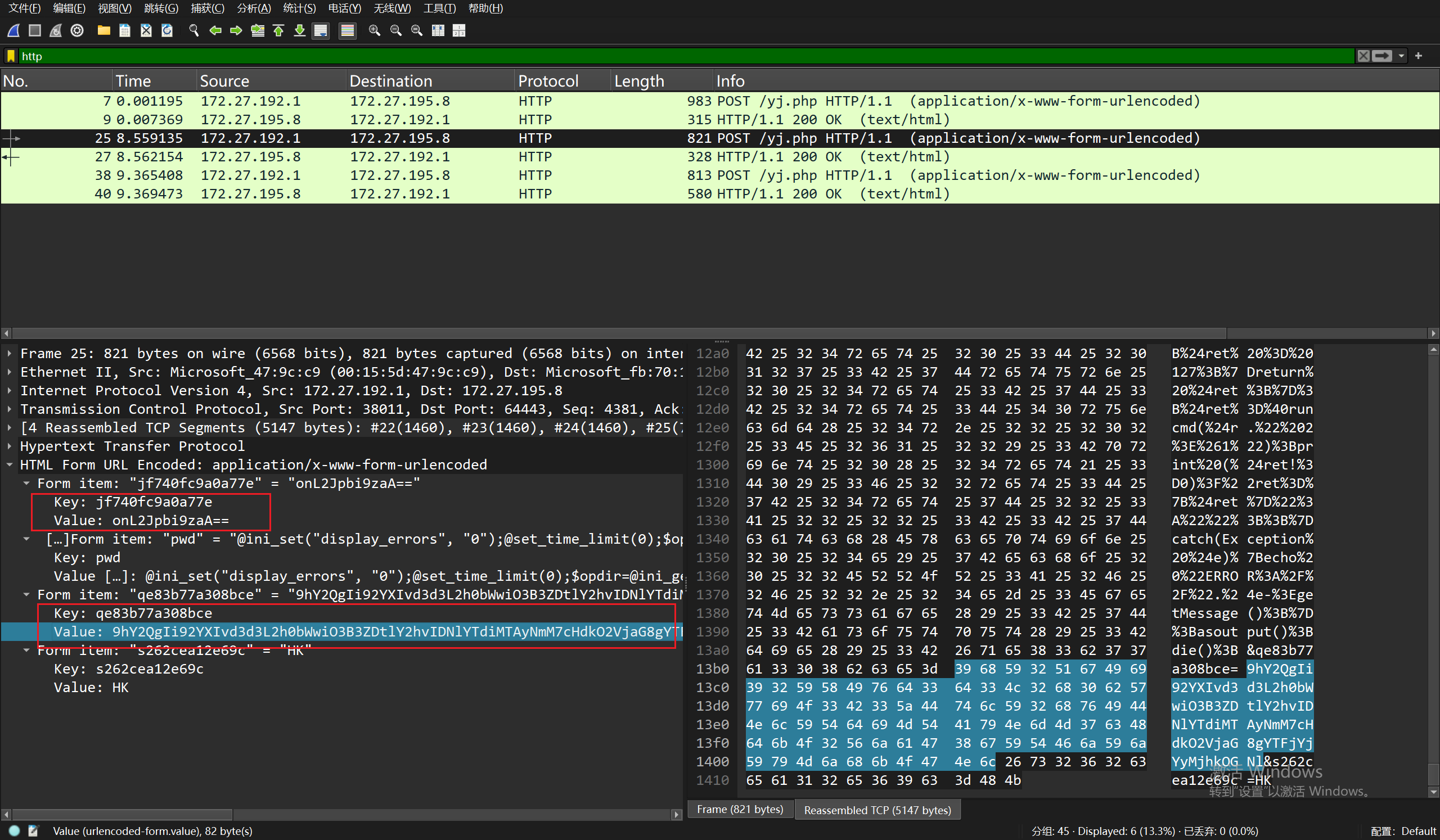Click the display filter bookmark icon
This screenshot has width=1440, height=840.
tap(10, 56)
